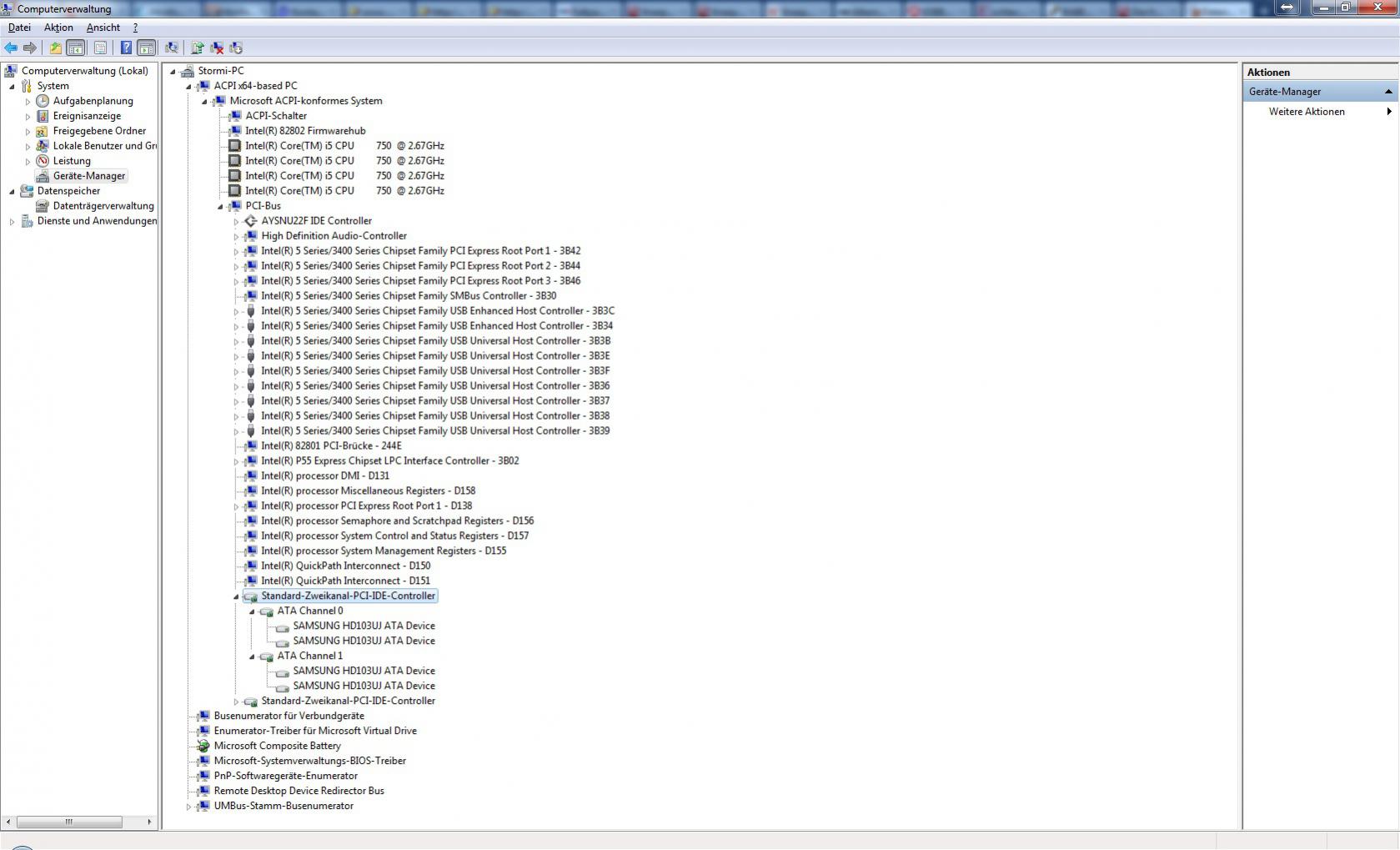
Task: Select P55 Express Chipset LPC Interface Controller
Action: 389,461
